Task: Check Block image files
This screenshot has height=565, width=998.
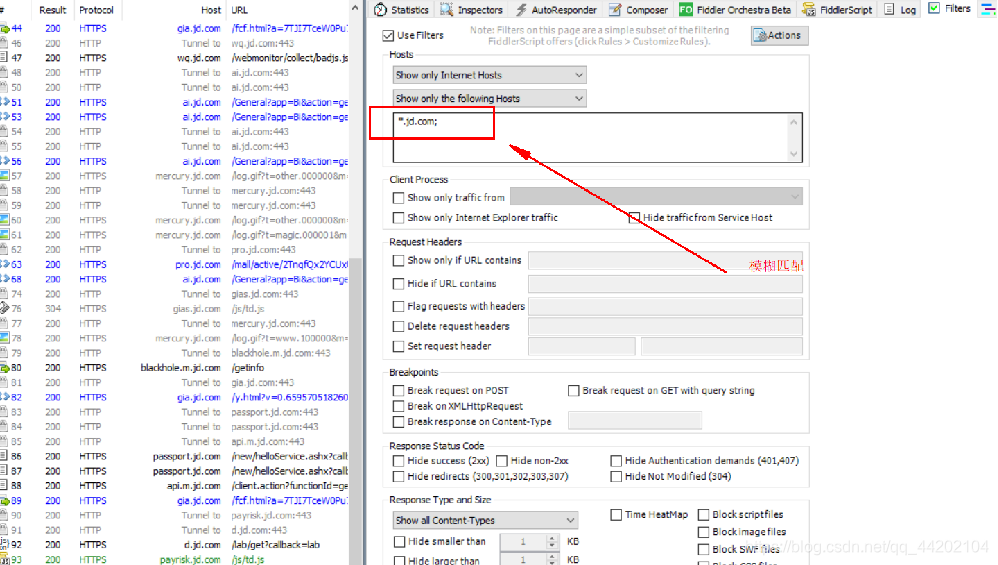Action: (703, 532)
